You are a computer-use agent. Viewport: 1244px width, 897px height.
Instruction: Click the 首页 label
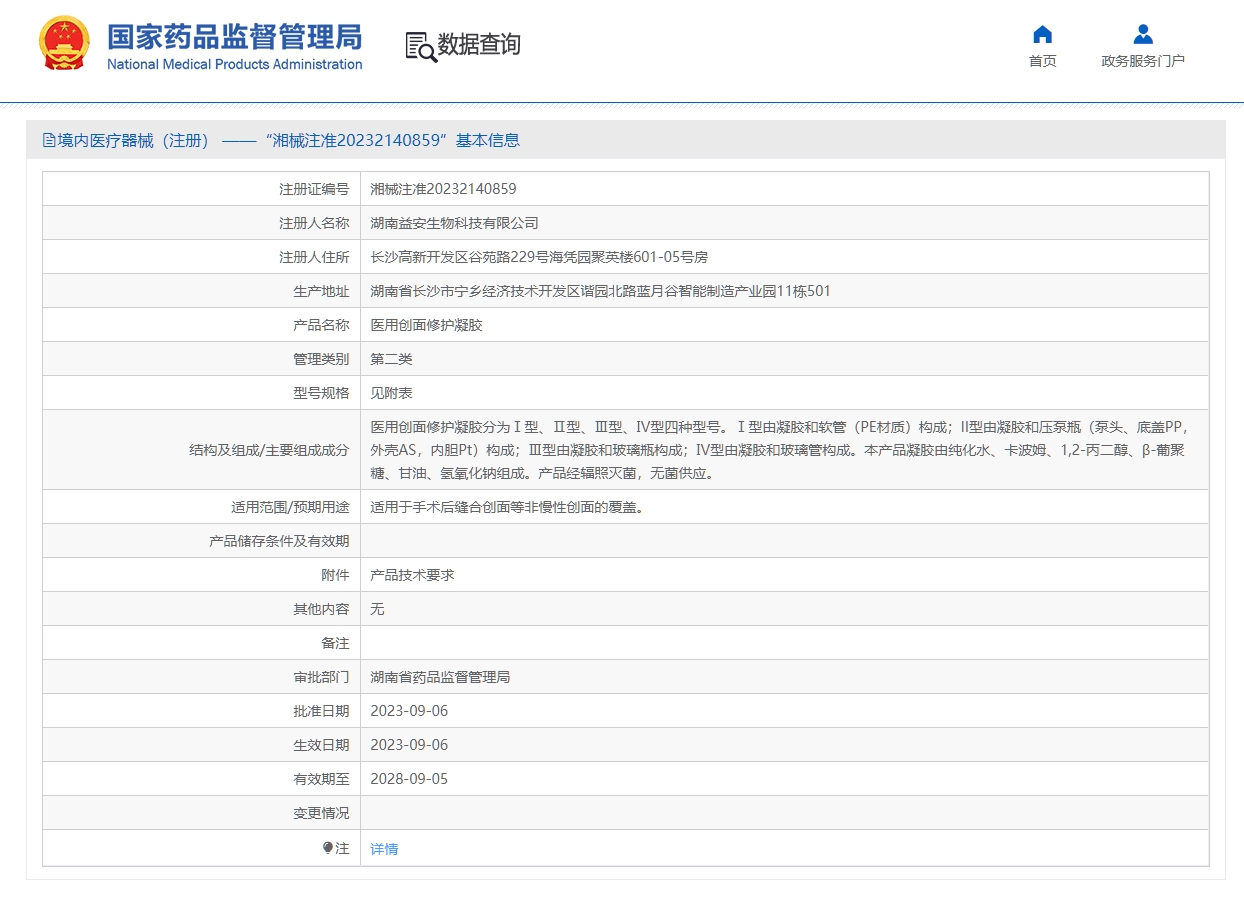pos(1042,61)
